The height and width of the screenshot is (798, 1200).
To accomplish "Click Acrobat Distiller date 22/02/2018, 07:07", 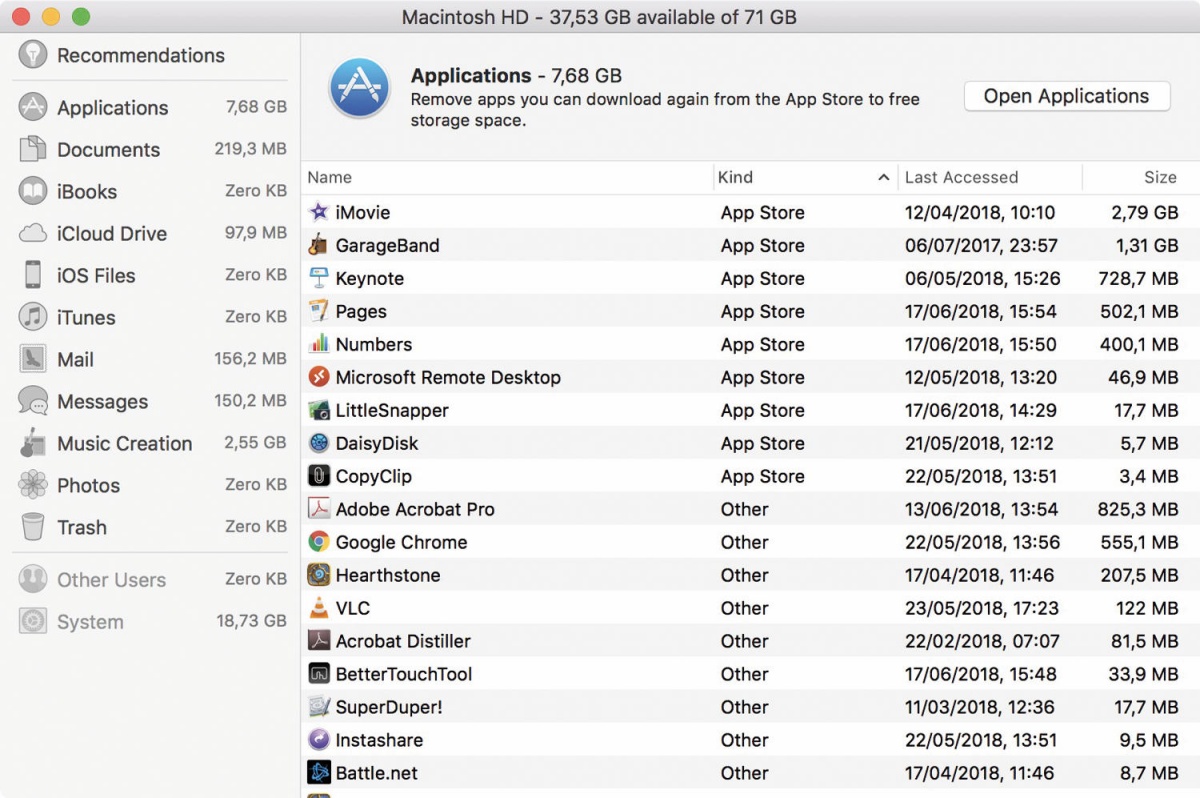I will tap(983, 641).
